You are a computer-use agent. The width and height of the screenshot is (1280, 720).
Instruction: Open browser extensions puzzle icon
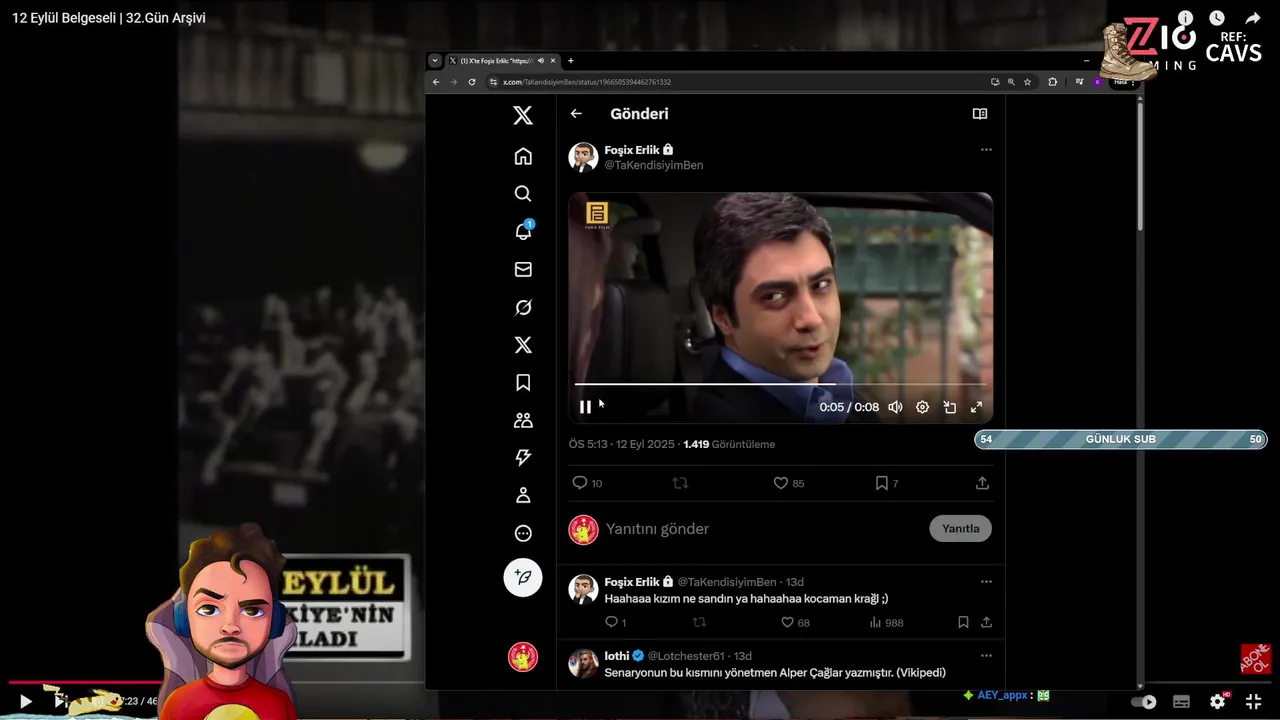[1052, 82]
